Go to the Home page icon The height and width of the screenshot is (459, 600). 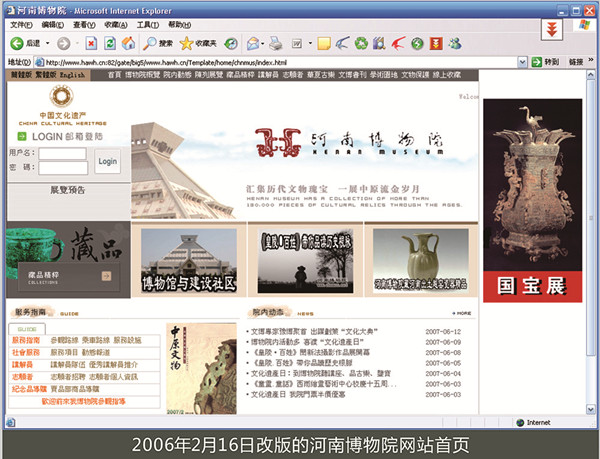pyautogui.click(x=128, y=43)
